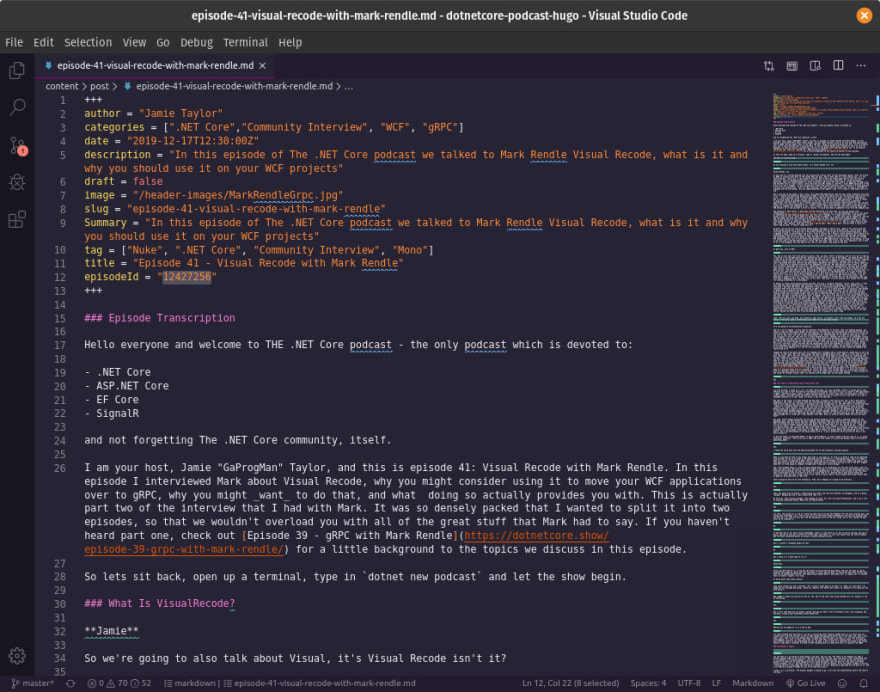Open the Debug menu

(196, 43)
